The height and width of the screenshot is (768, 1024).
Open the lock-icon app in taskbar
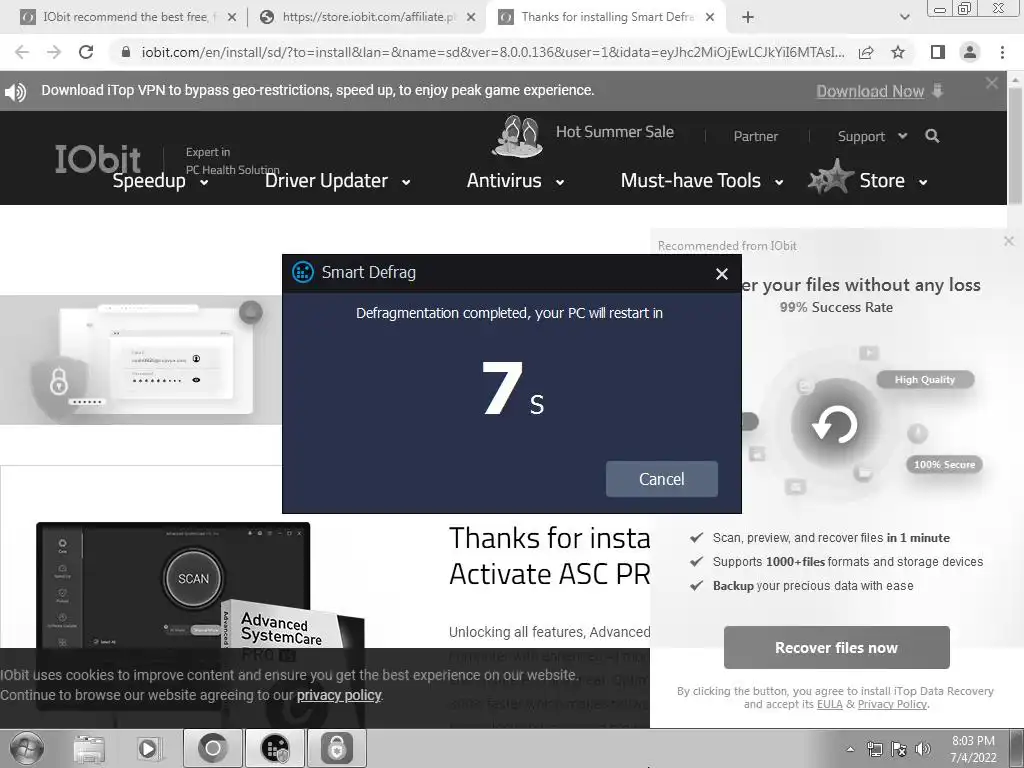click(x=336, y=748)
